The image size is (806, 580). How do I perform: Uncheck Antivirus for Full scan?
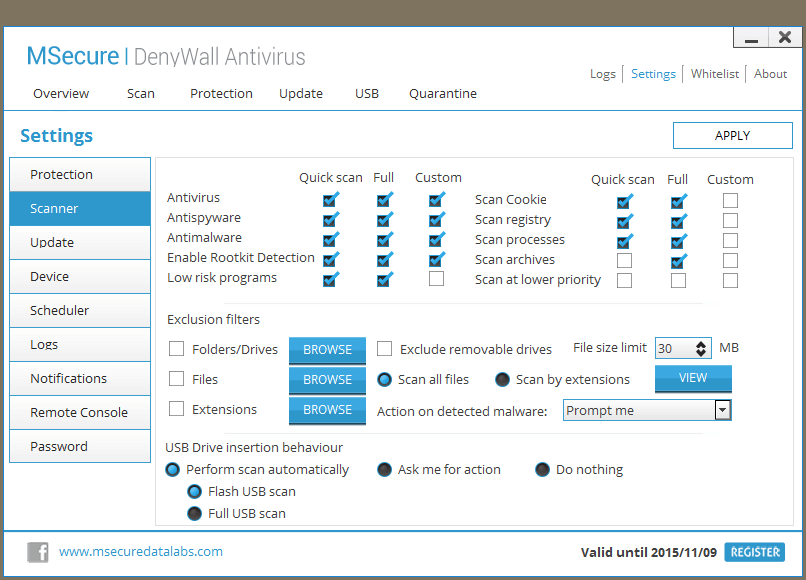pyautogui.click(x=384, y=199)
